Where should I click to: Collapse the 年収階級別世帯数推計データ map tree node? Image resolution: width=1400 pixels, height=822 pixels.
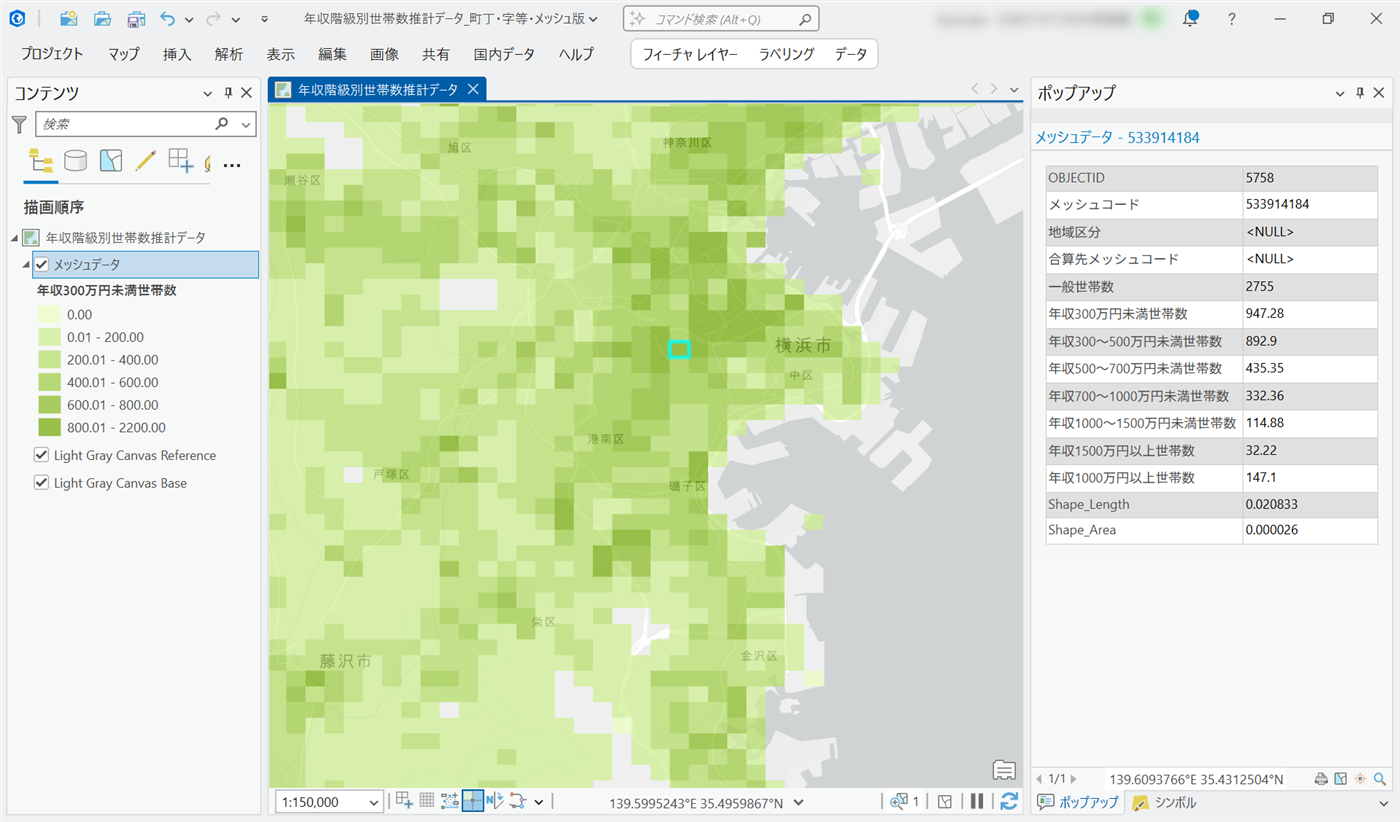click(14, 238)
